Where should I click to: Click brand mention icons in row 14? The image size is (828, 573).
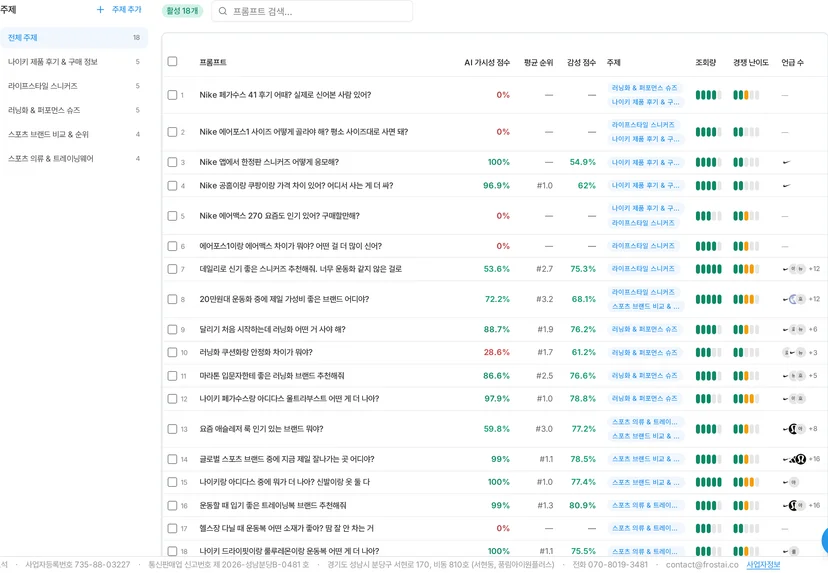point(794,459)
